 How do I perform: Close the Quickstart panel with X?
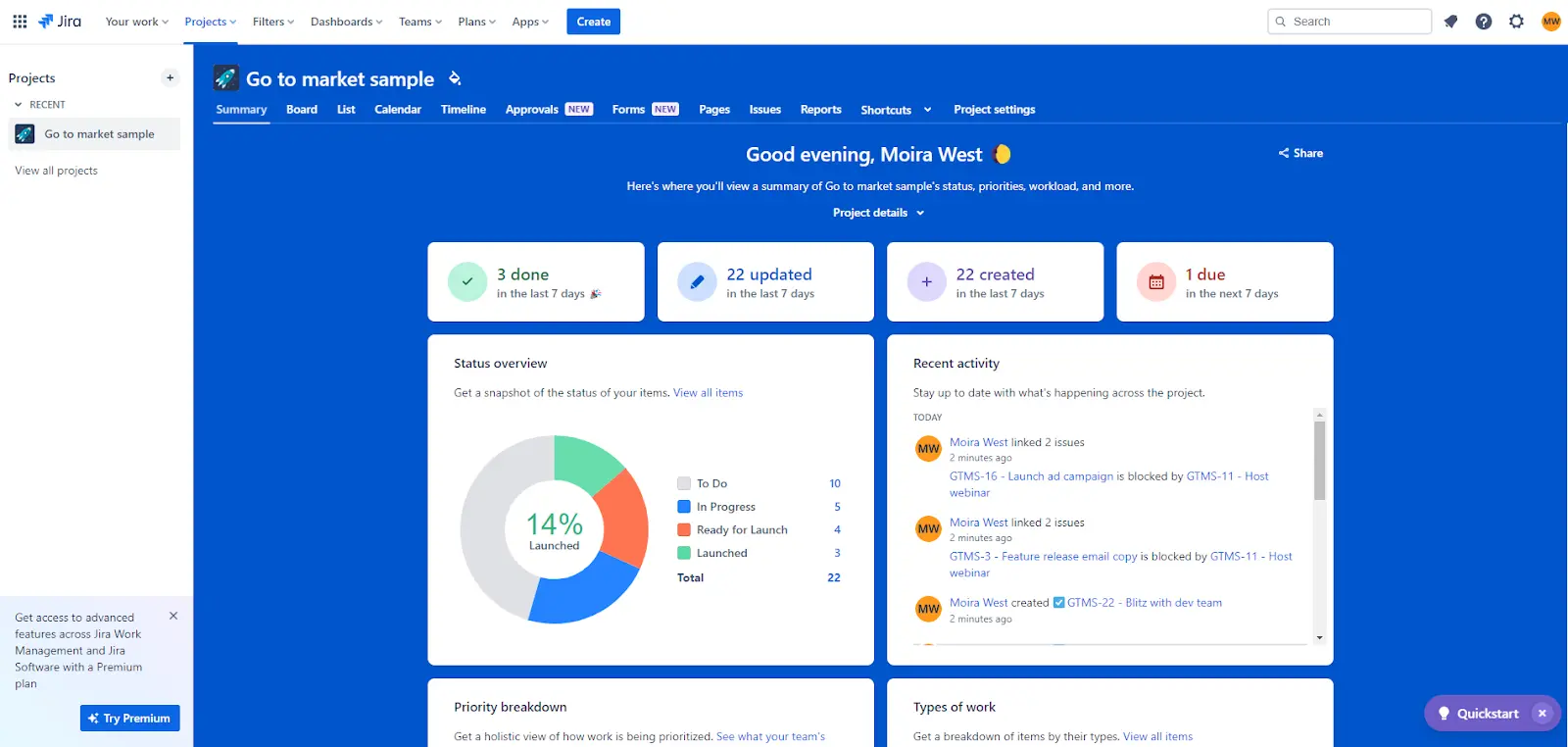click(x=1543, y=714)
